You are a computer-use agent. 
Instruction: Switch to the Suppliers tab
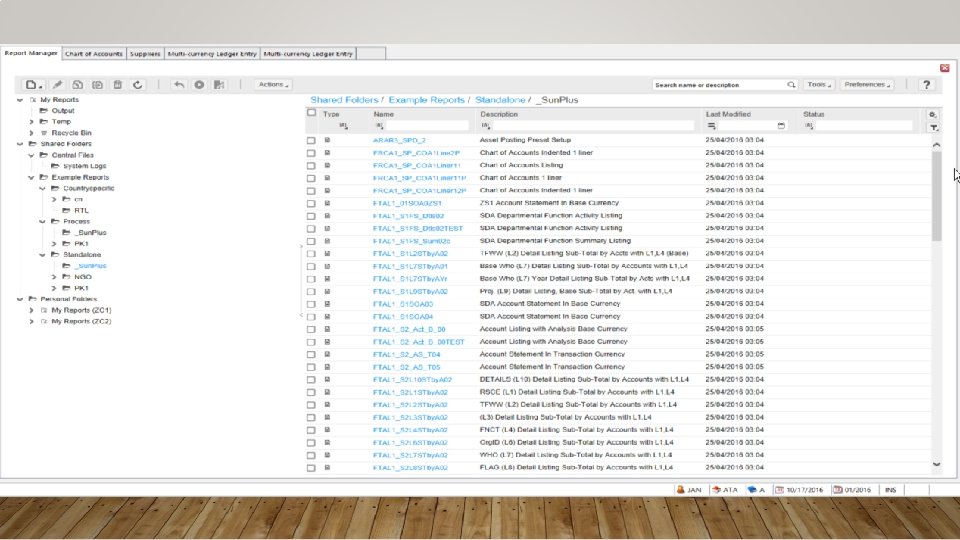[x=145, y=54]
